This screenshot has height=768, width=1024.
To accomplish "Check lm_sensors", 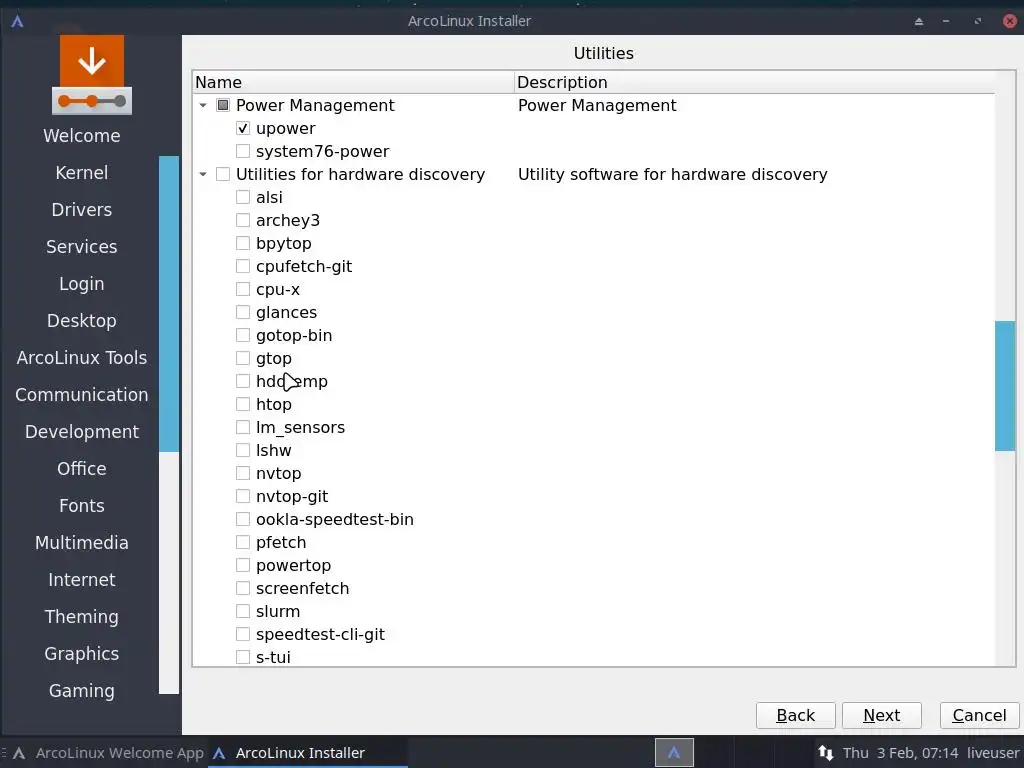I will [243, 427].
